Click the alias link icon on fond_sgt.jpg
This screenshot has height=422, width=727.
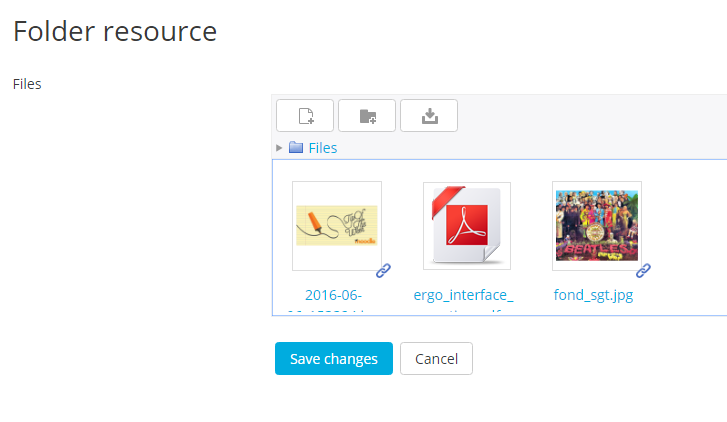tap(643, 270)
